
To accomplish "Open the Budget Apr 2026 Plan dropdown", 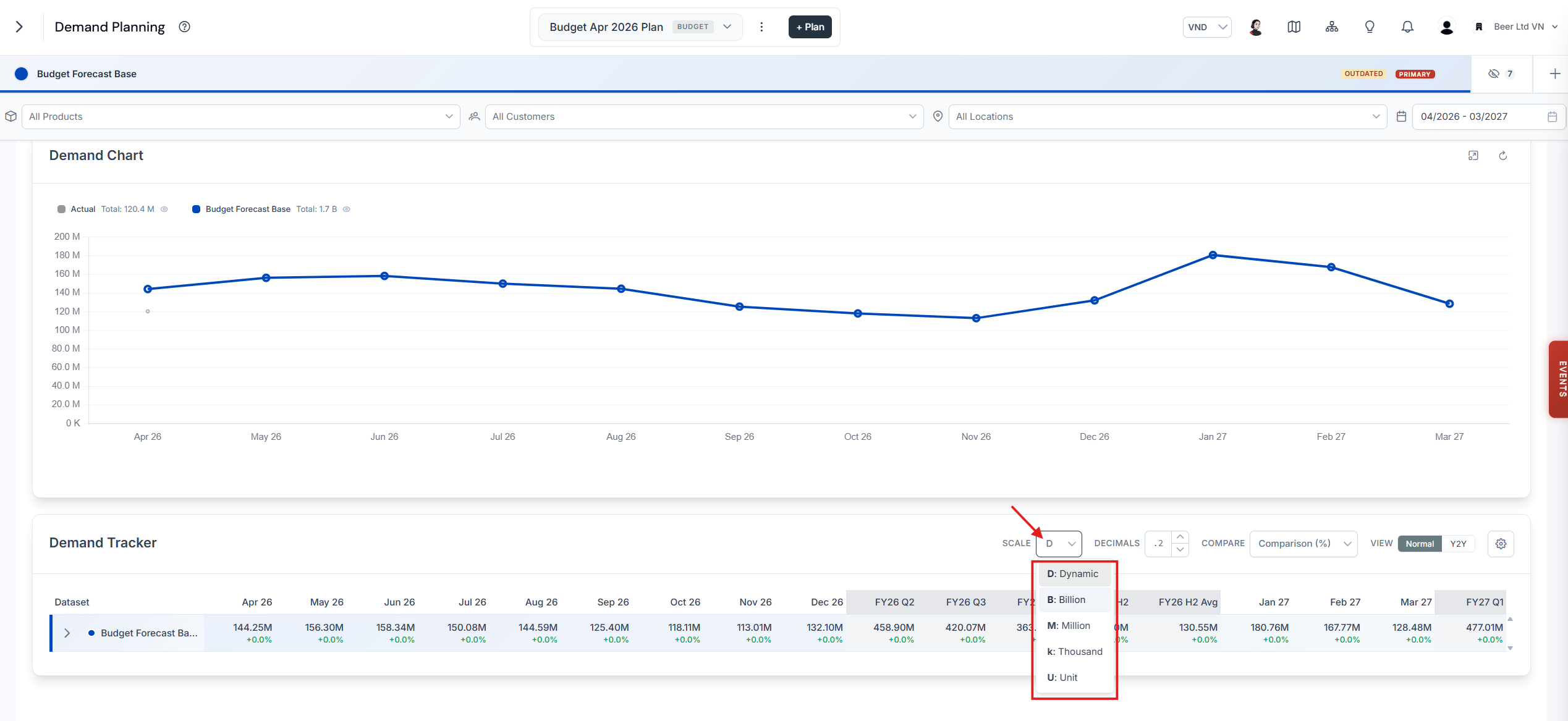I will point(640,27).
